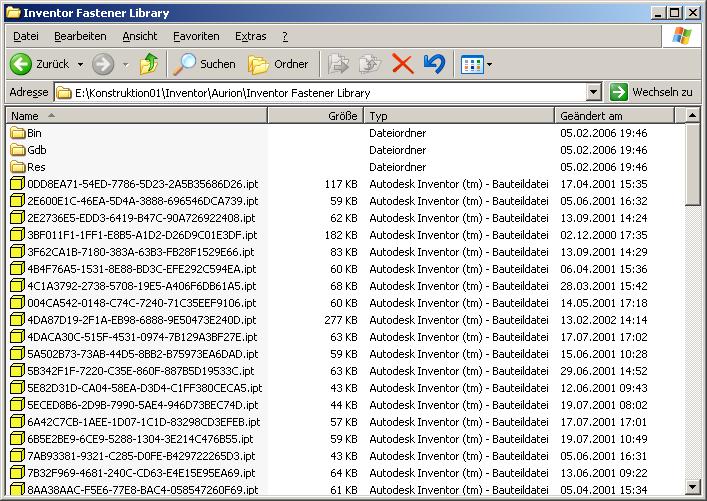Open the Favoriten menu

(196, 36)
